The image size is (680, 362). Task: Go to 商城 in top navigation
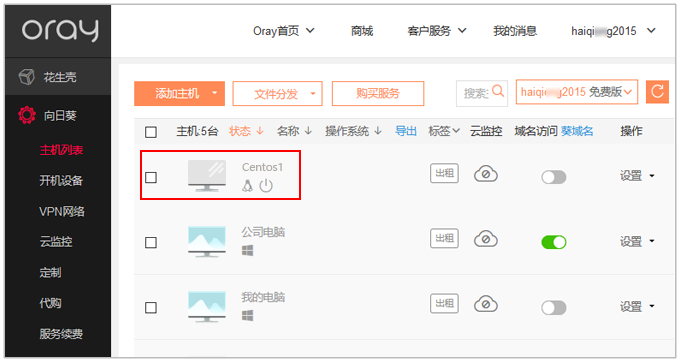[362, 31]
